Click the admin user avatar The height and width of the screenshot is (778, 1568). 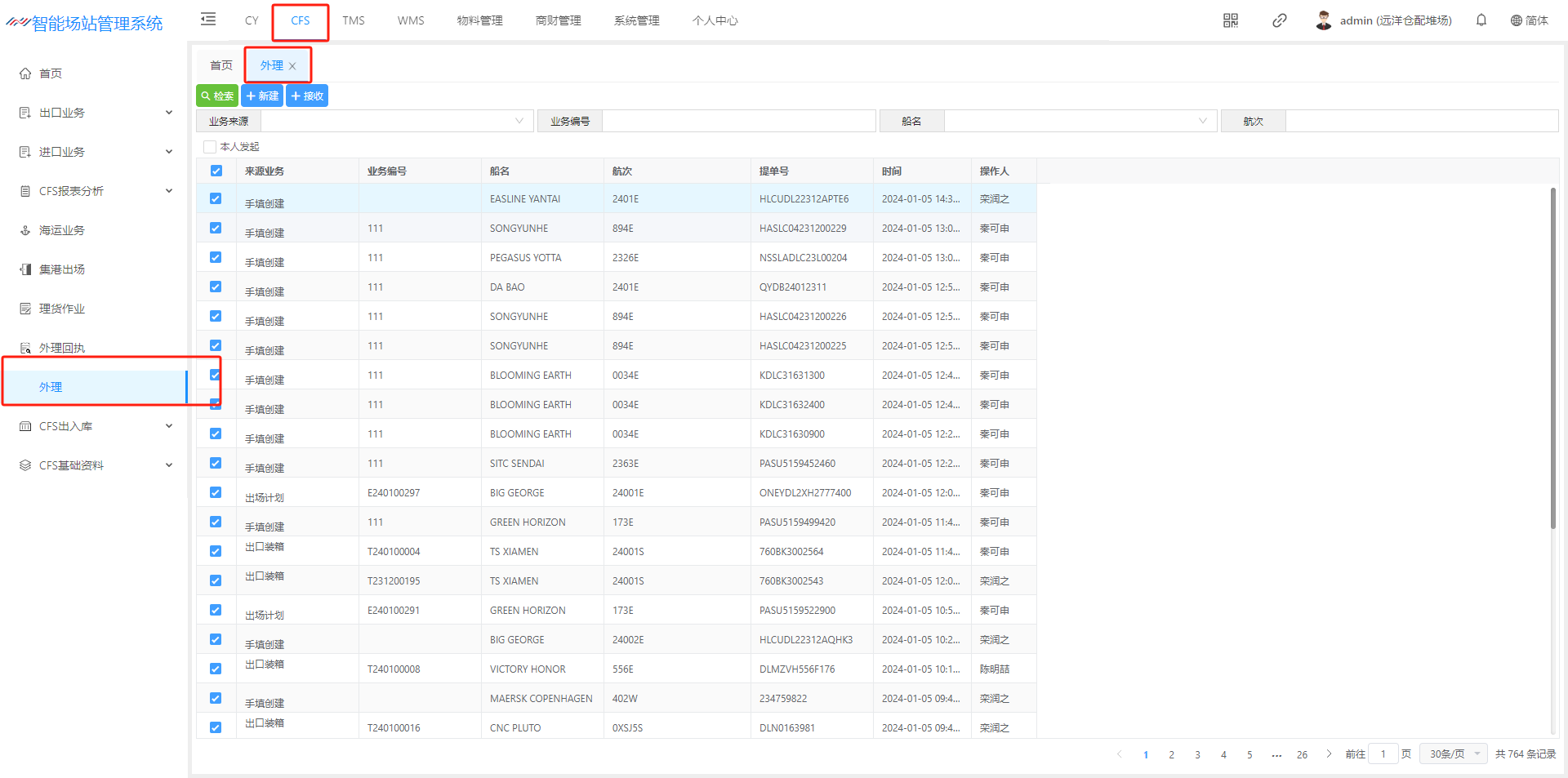(x=1323, y=20)
